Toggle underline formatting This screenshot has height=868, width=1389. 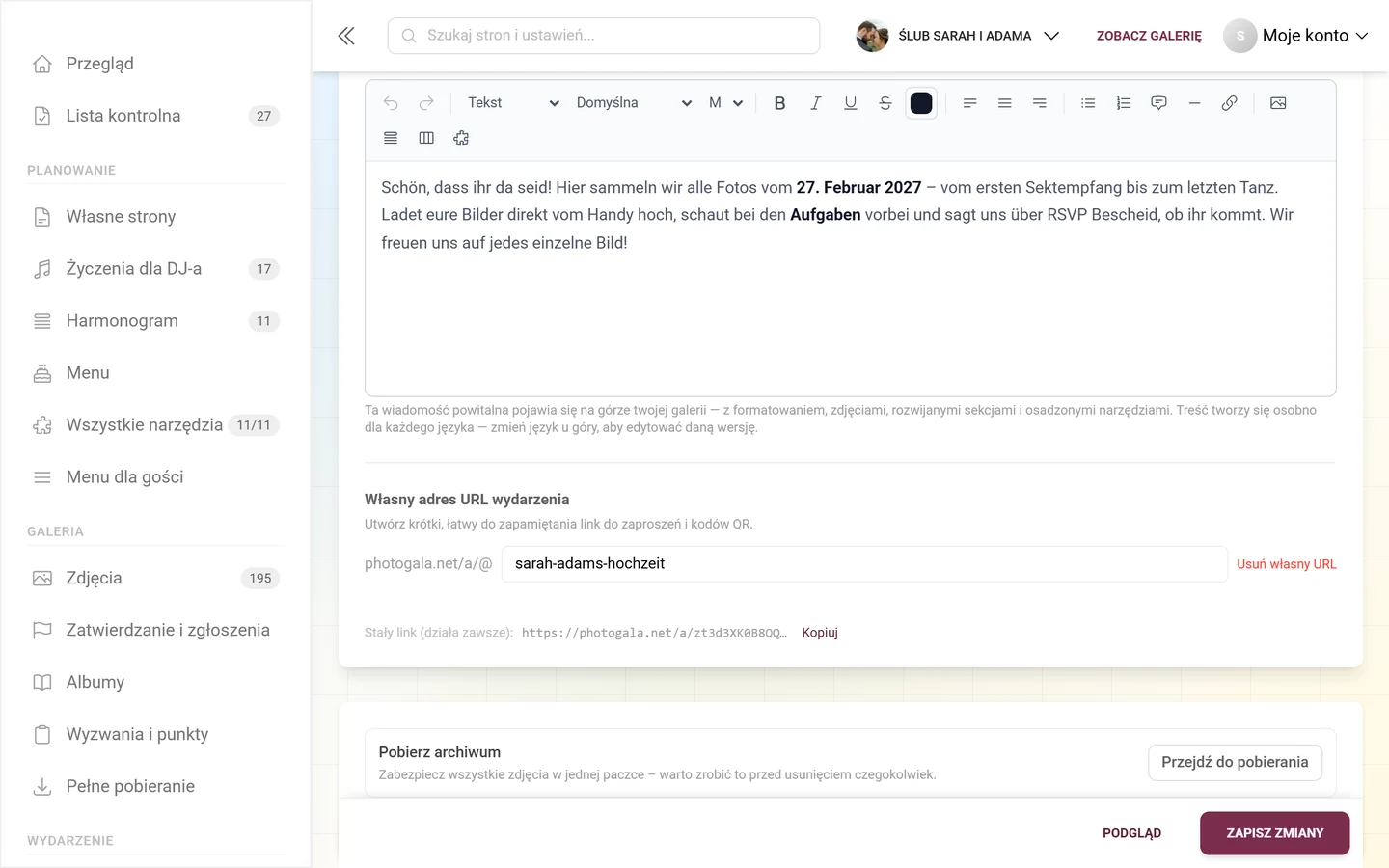(x=850, y=103)
